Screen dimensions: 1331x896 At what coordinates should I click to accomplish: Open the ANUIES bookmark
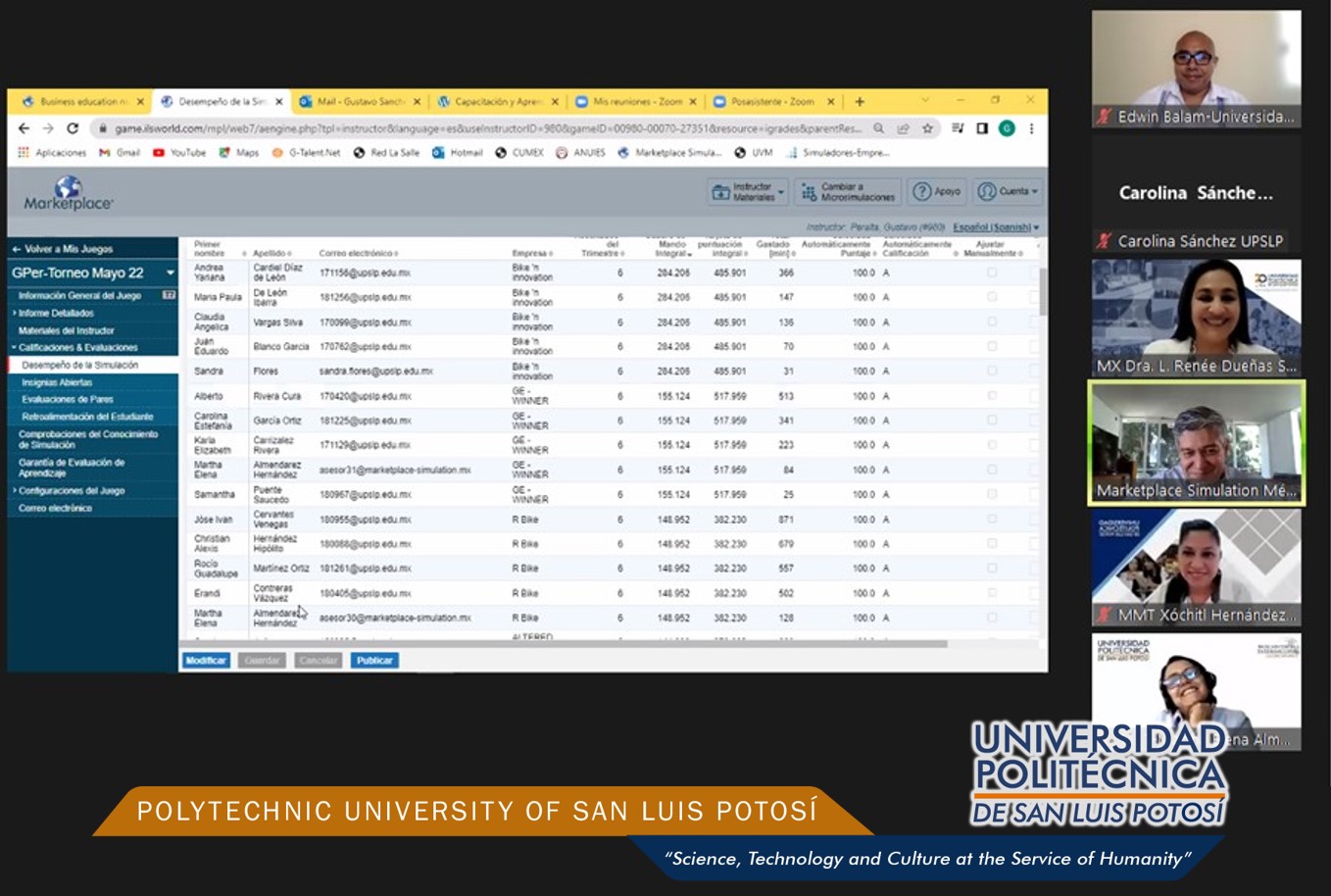pyautogui.click(x=580, y=153)
